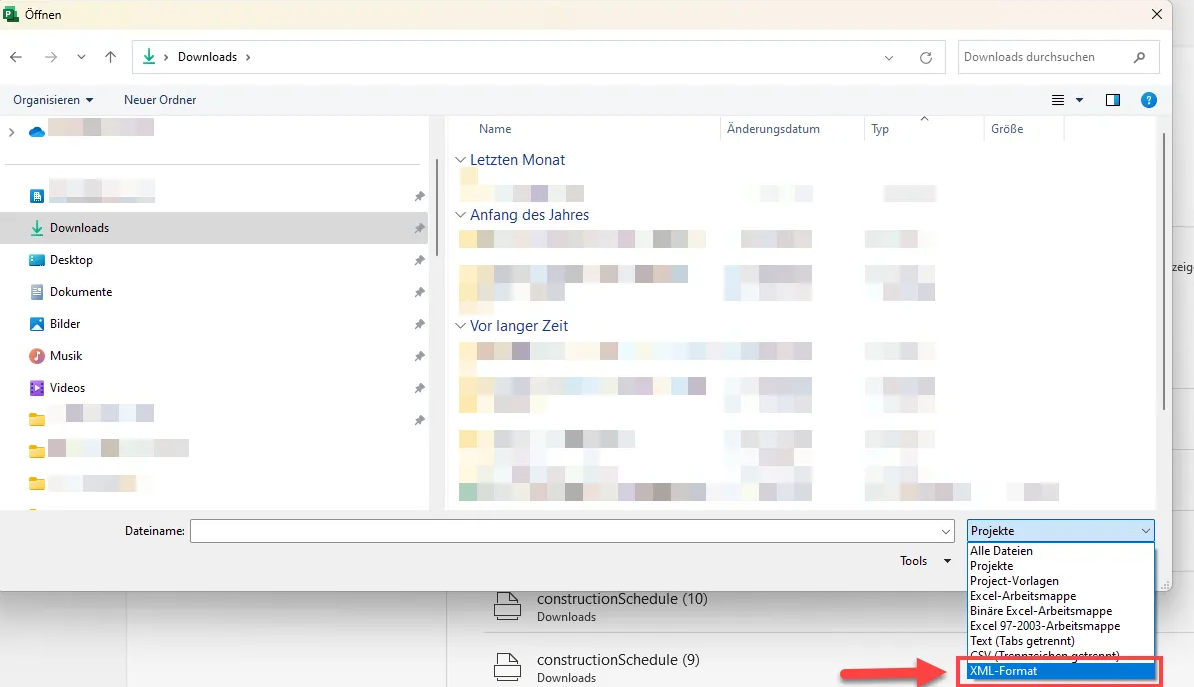This screenshot has width=1194, height=687.
Task: Refresh the Downloads folder listing
Action: tap(926, 58)
